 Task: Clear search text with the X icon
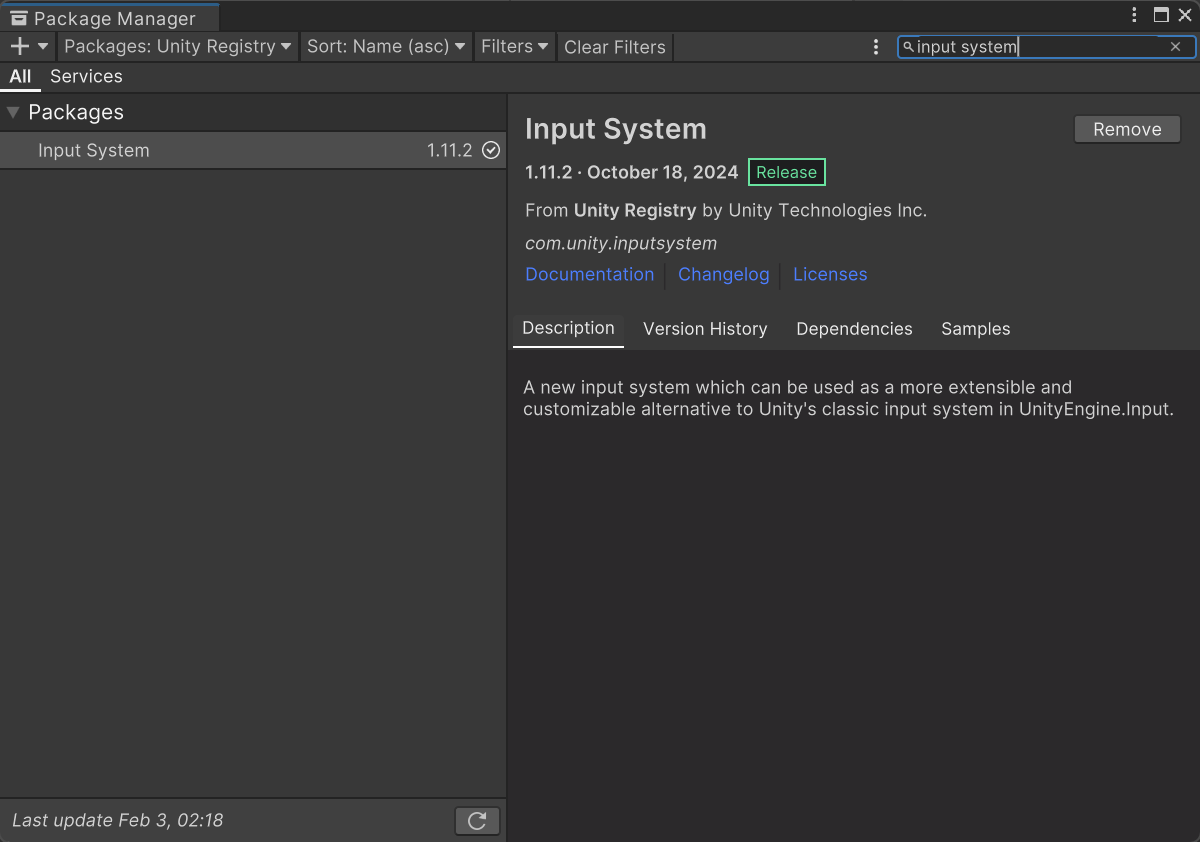pos(1175,47)
